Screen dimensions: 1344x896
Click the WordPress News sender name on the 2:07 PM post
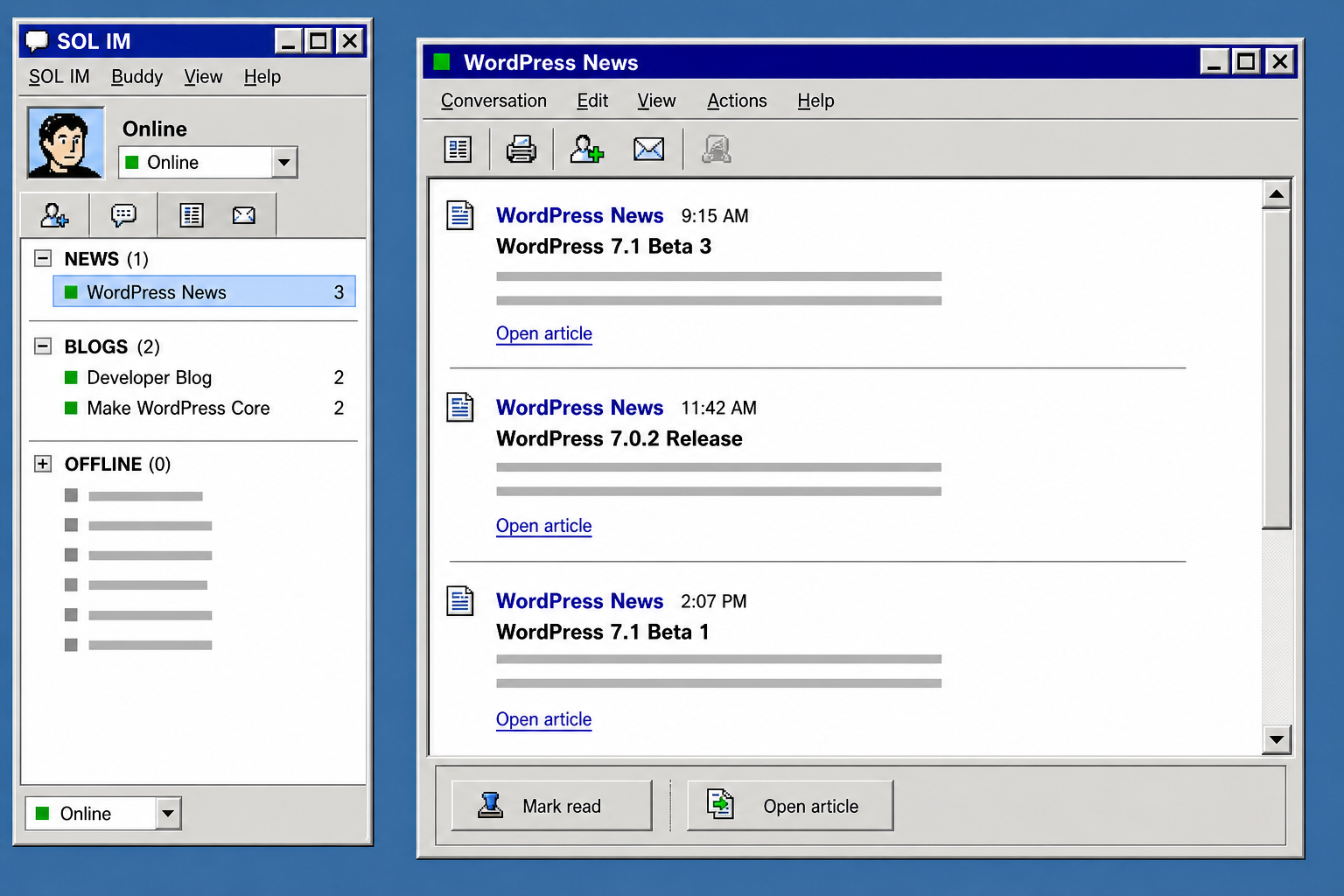[580, 601]
